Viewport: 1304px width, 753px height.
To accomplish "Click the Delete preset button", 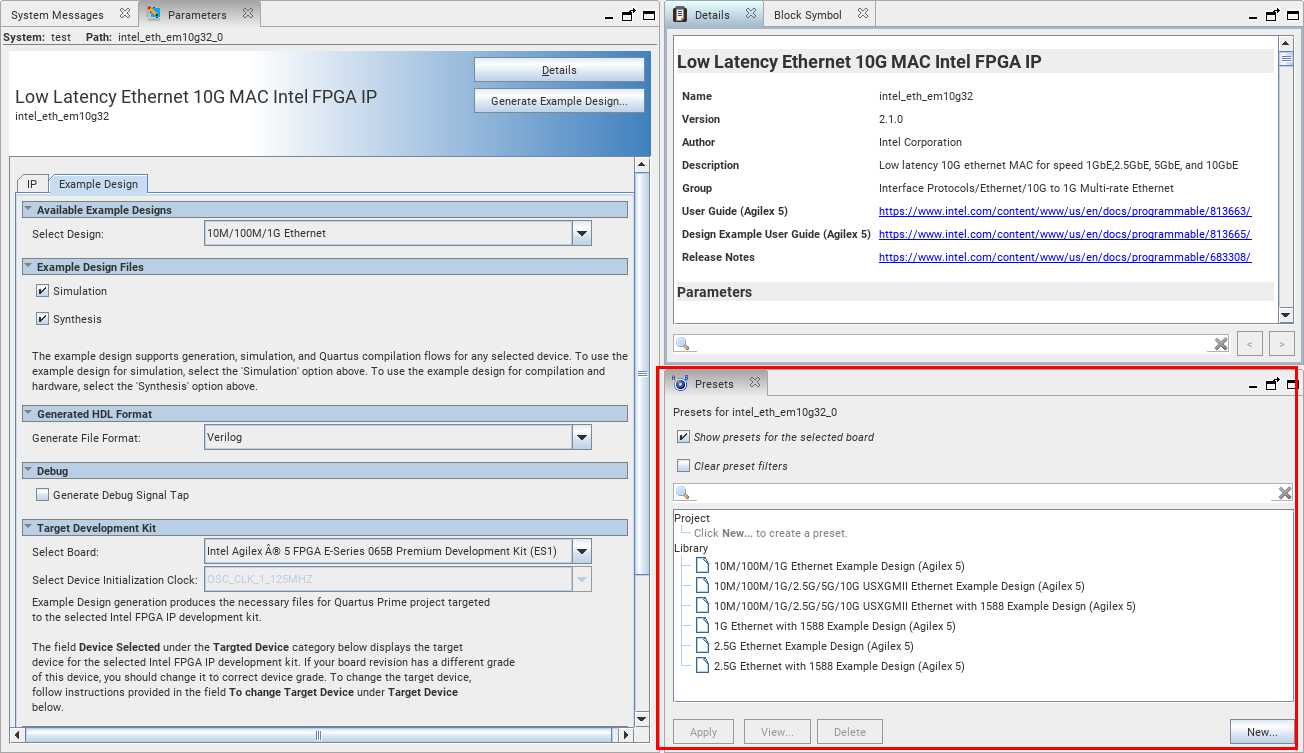I will coord(850,732).
